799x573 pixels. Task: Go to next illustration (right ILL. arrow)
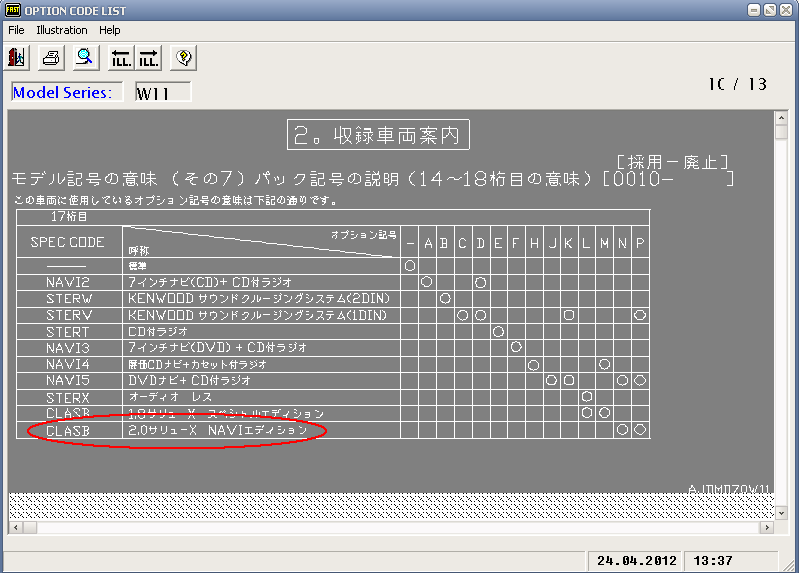pyautogui.click(x=149, y=58)
